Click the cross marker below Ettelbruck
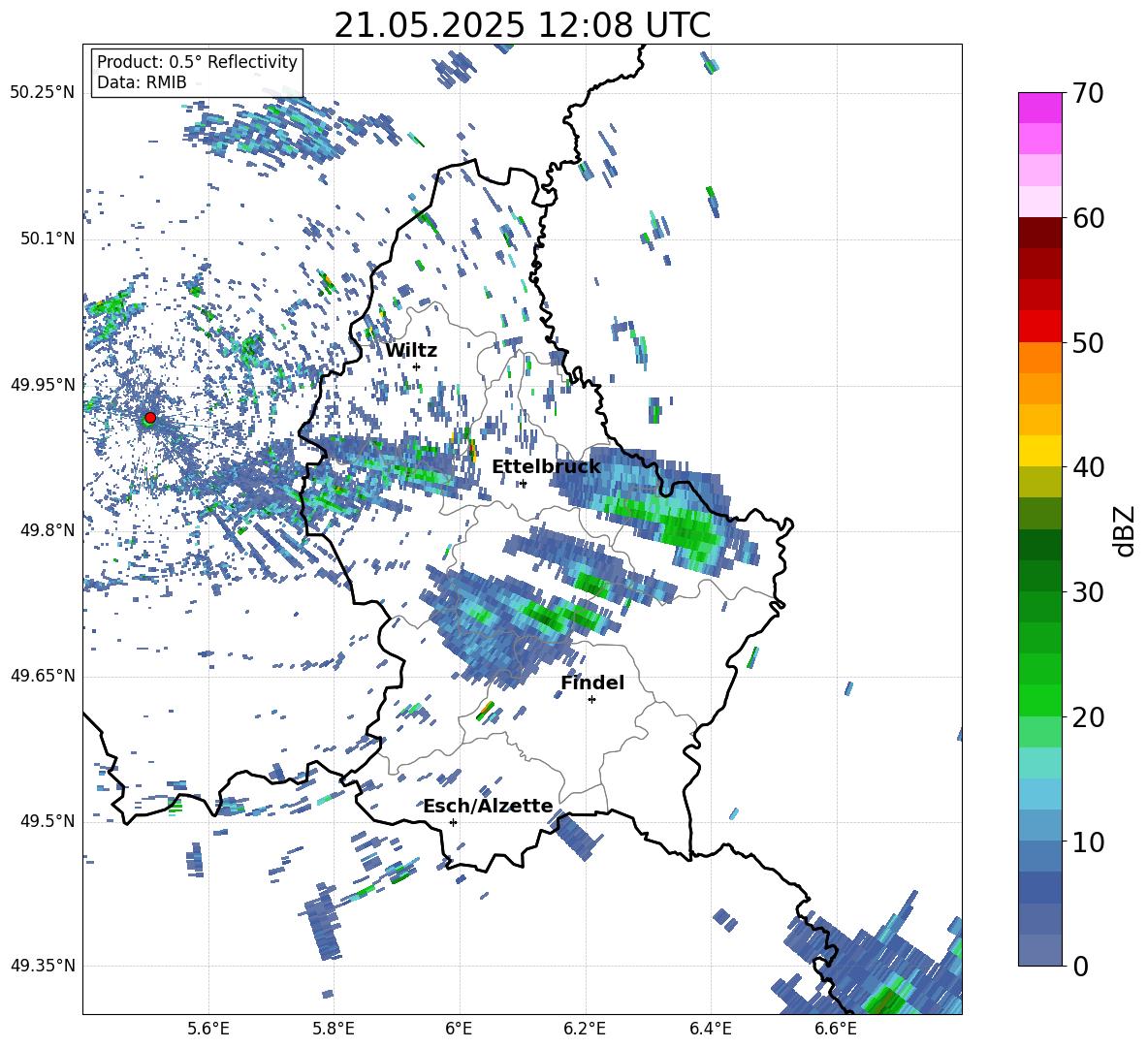Image resolution: width=1148 pixels, height=1048 pixels. click(x=523, y=484)
